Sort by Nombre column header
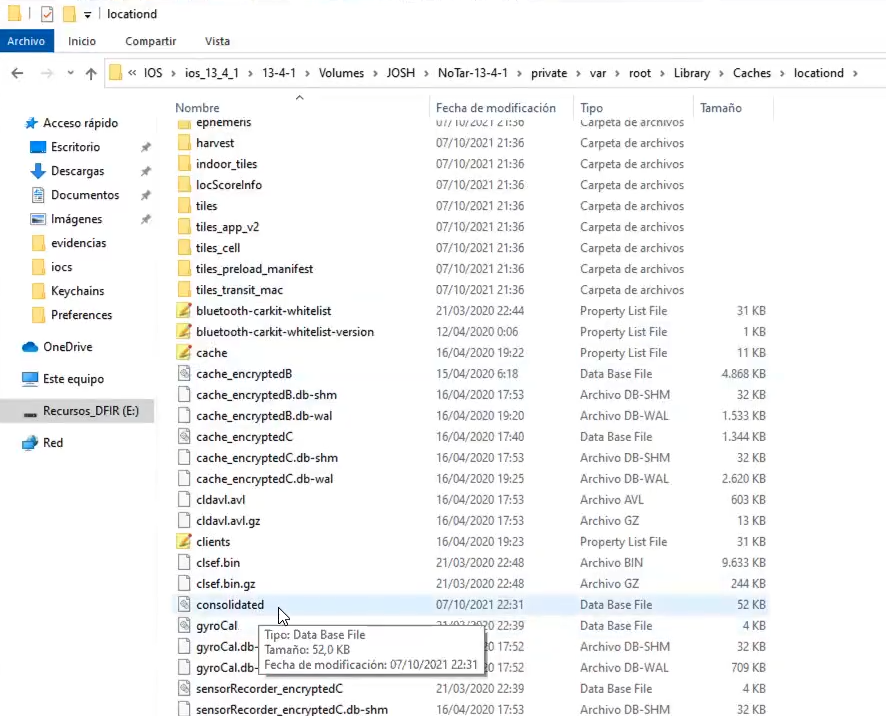Viewport: 886px width, 716px height. (x=197, y=107)
